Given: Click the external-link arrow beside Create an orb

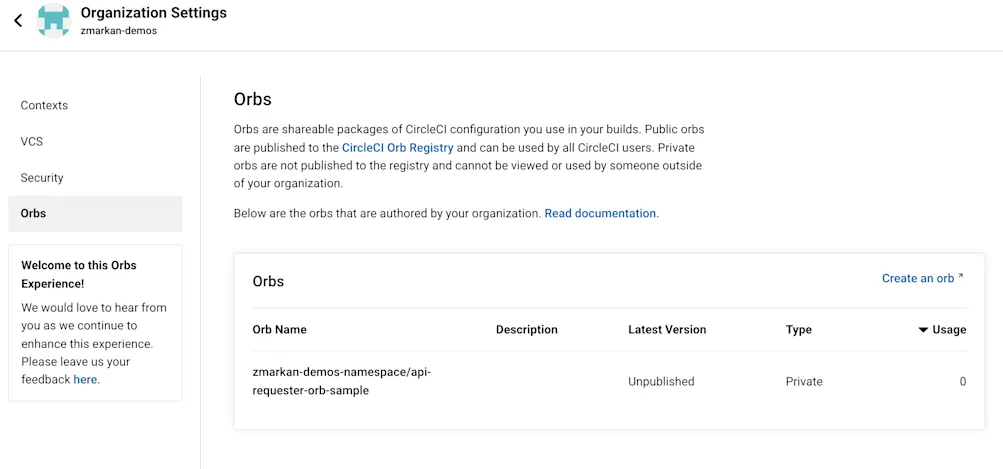Looking at the screenshot, I should click(x=961, y=277).
